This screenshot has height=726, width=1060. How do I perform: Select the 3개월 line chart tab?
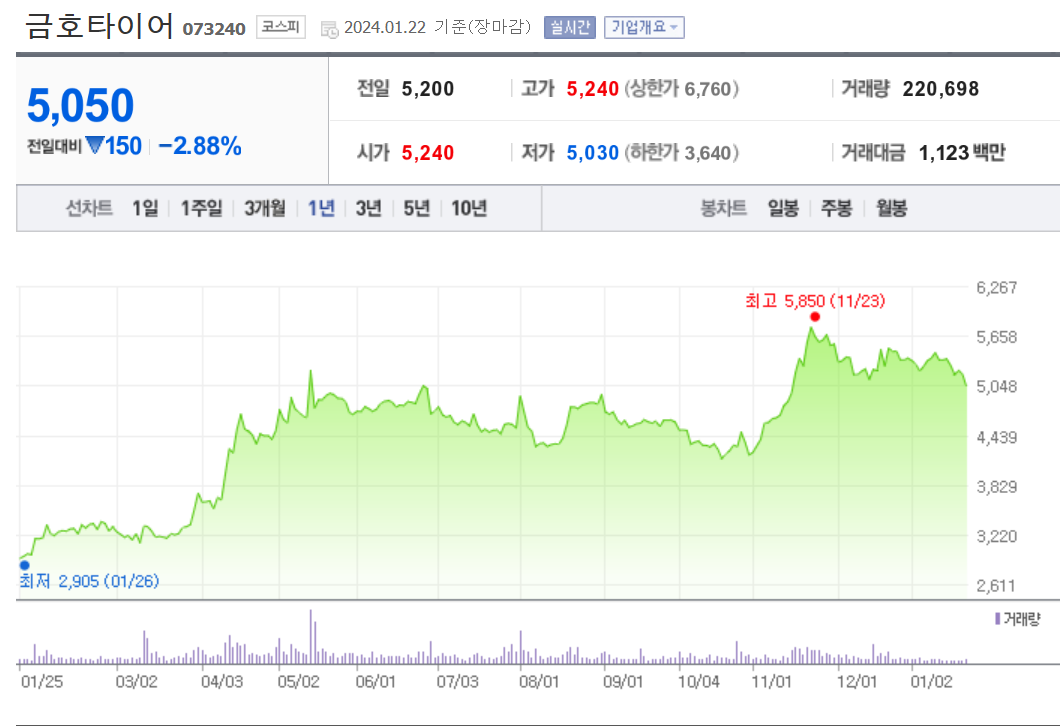265,208
